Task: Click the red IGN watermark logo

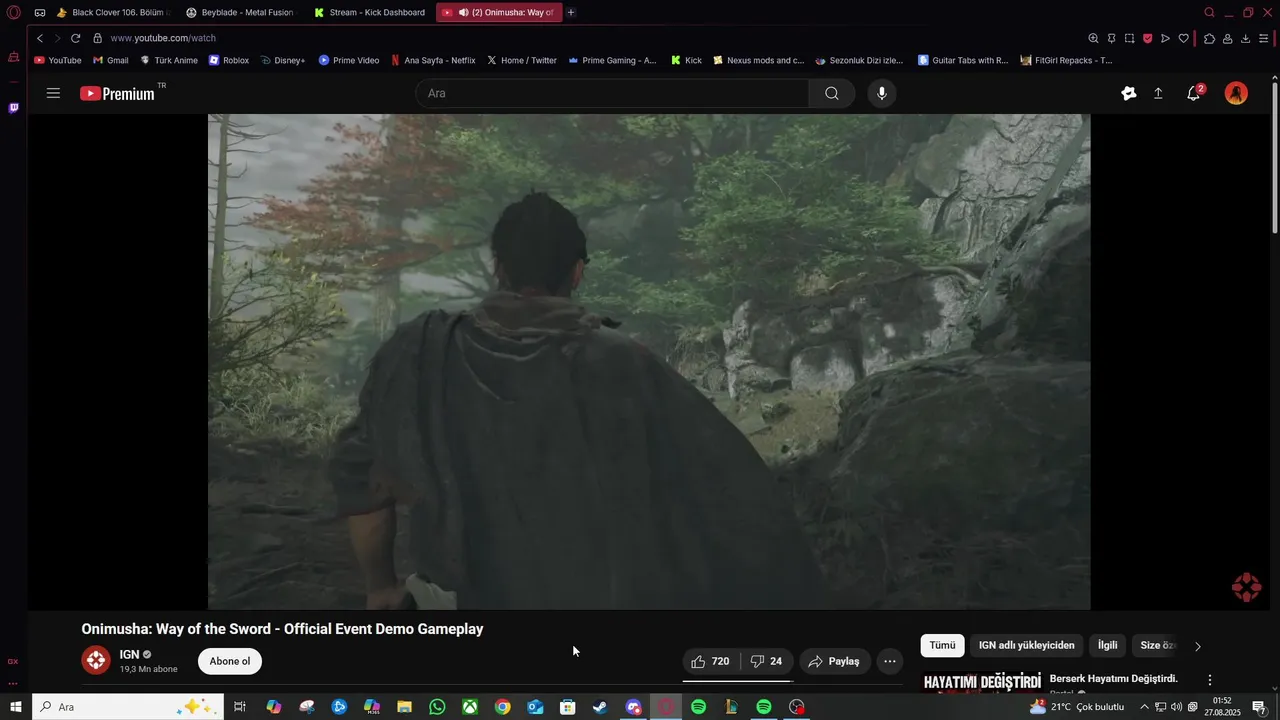Action: pyautogui.click(x=1246, y=587)
